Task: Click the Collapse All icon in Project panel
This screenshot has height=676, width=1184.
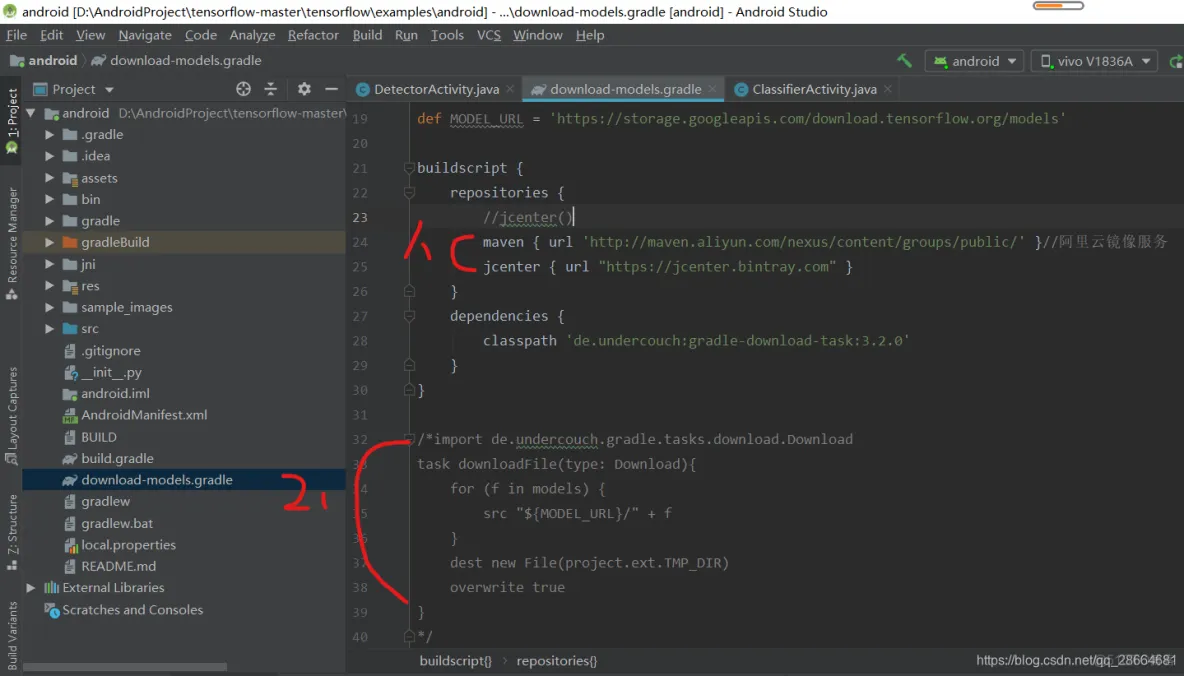Action: (x=270, y=89)
